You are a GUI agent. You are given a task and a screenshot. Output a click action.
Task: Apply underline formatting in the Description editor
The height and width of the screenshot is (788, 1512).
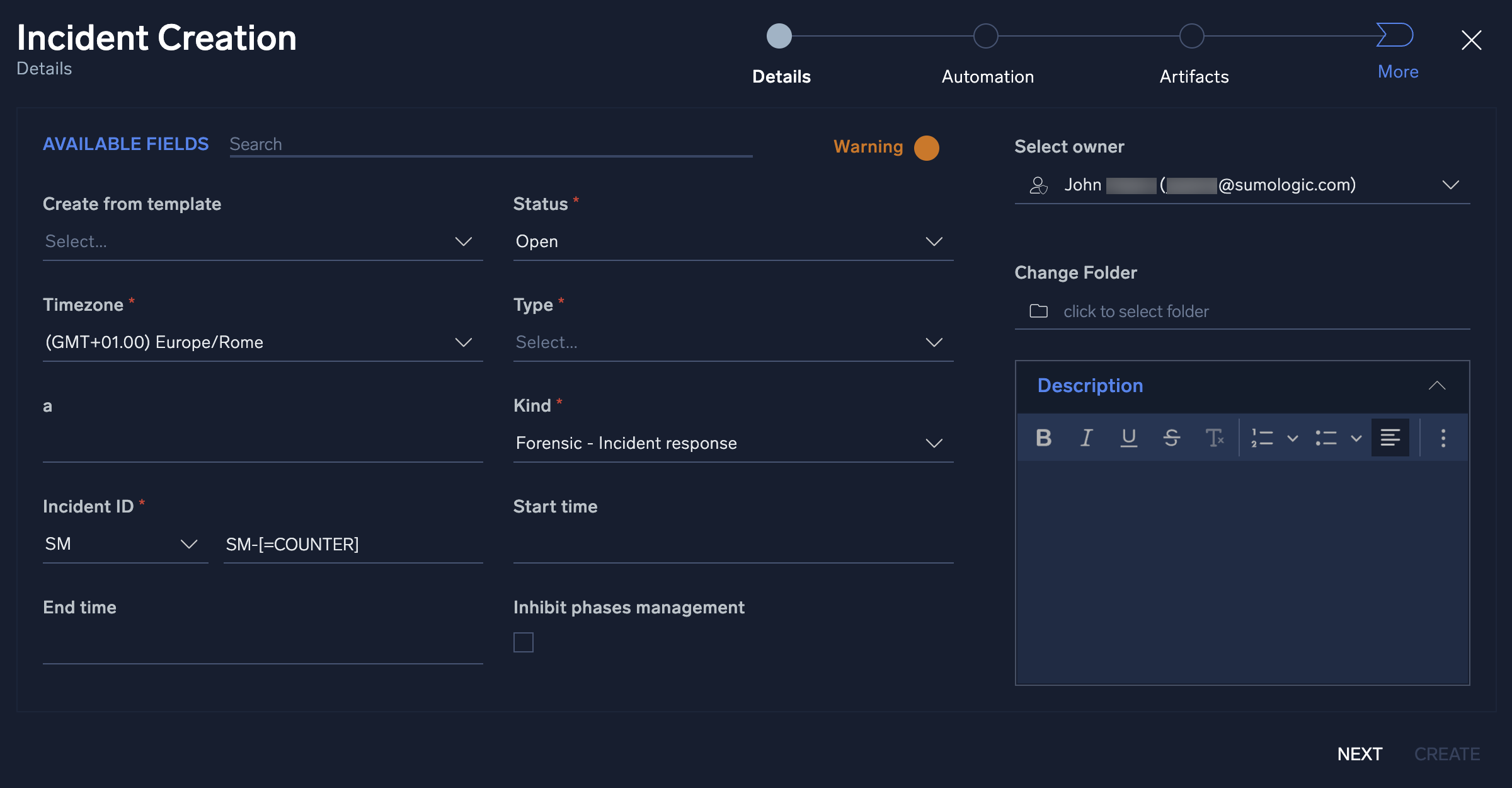click(1129, 437)
